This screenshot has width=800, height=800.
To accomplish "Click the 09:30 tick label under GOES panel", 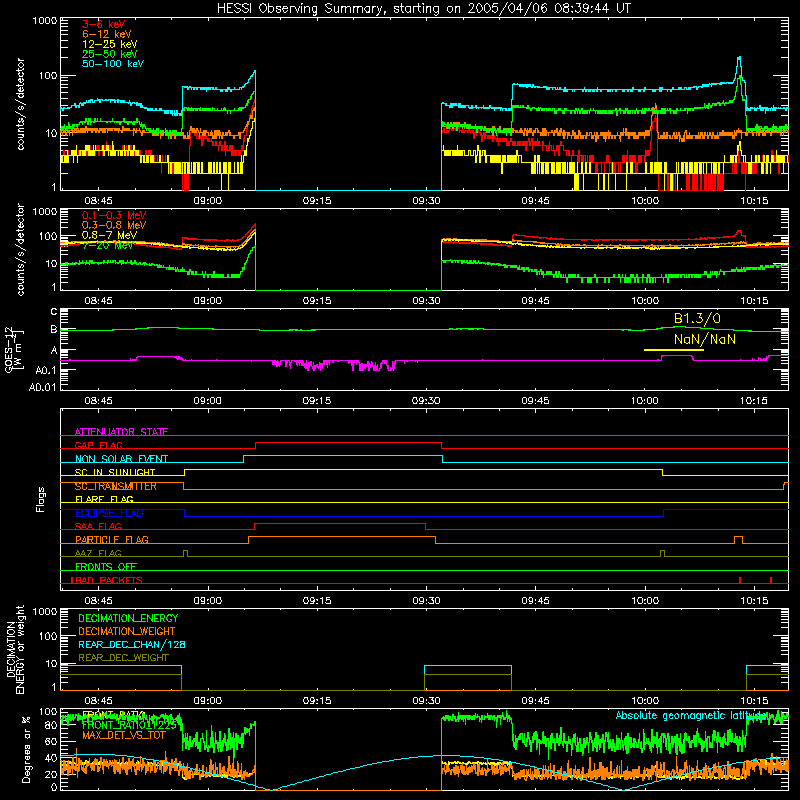I will pyautogui.click(x=426, y=401).
